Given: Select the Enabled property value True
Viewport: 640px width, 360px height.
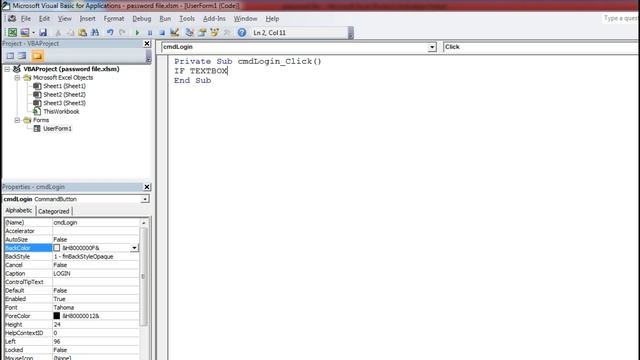Looking at the screenshot, I should (x=96, y=299).
